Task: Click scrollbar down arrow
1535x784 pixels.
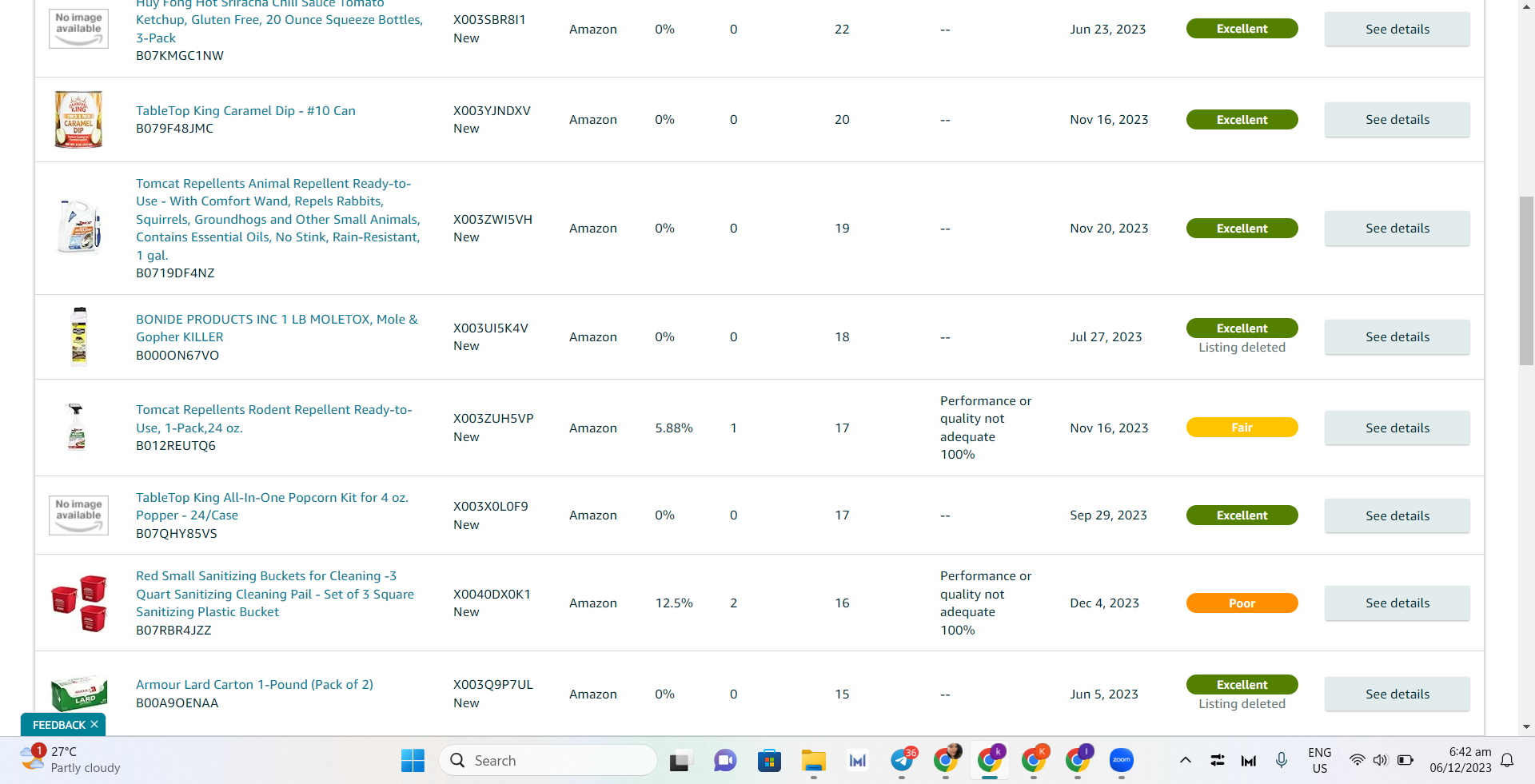Action: 1526,726
